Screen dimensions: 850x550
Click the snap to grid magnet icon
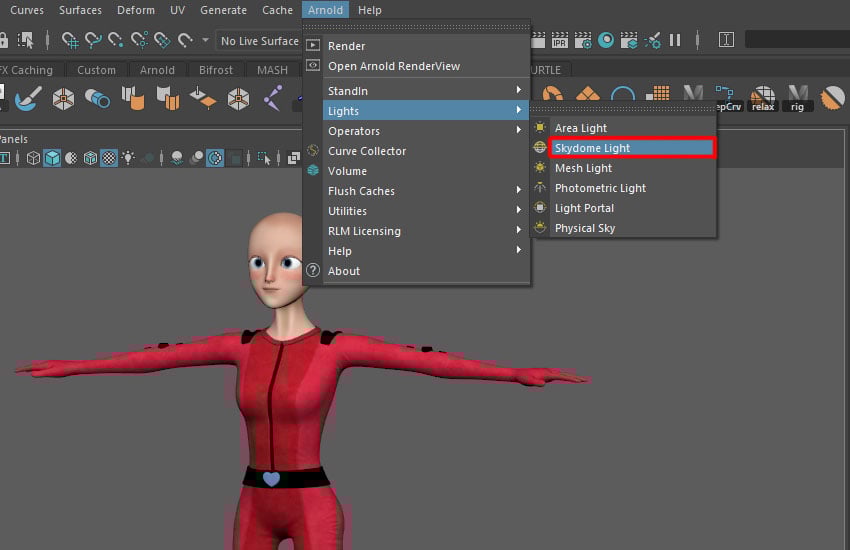(70, 41)
